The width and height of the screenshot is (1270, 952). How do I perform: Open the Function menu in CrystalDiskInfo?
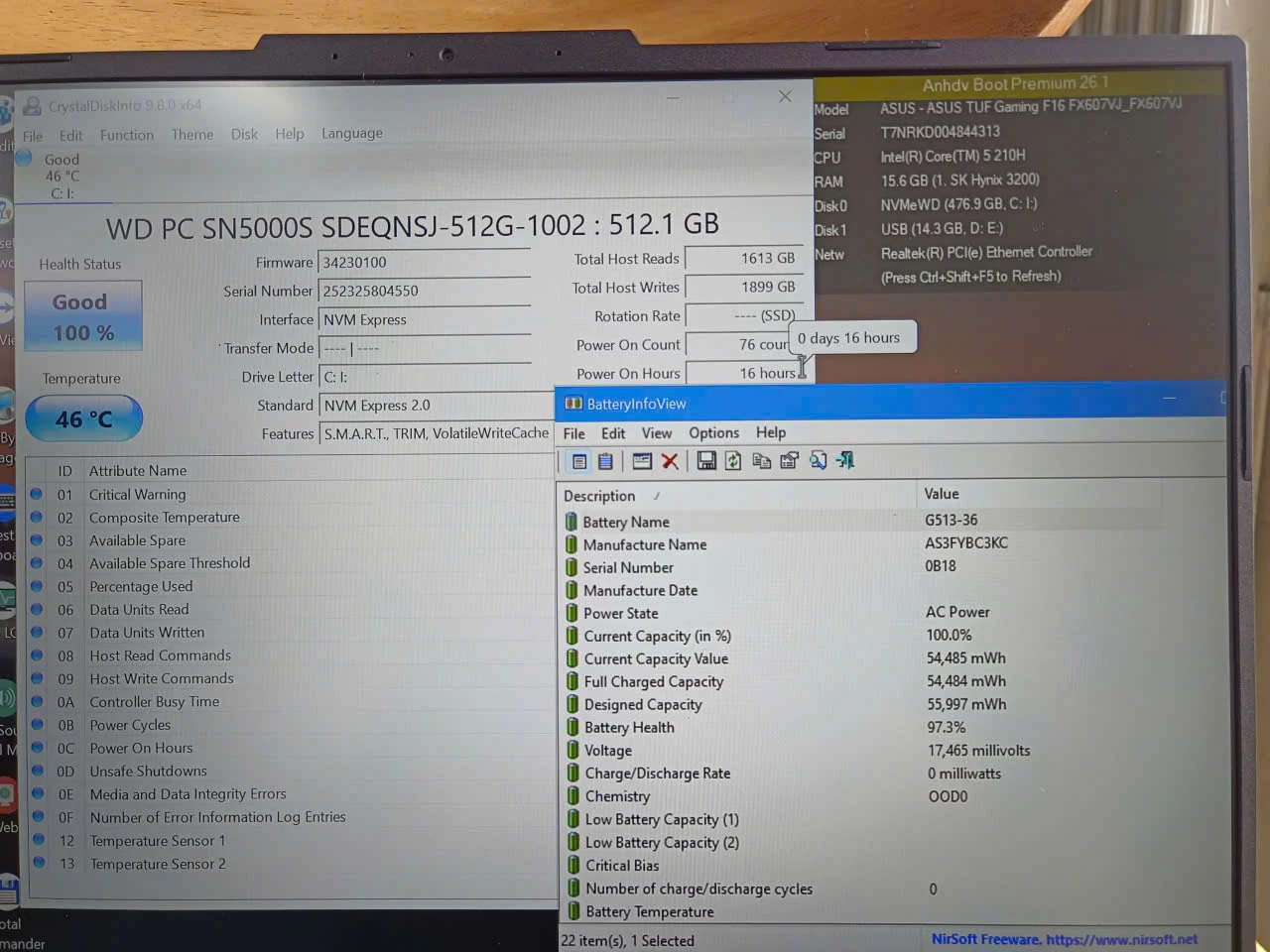pyautogui.click(x=127, y=135)
